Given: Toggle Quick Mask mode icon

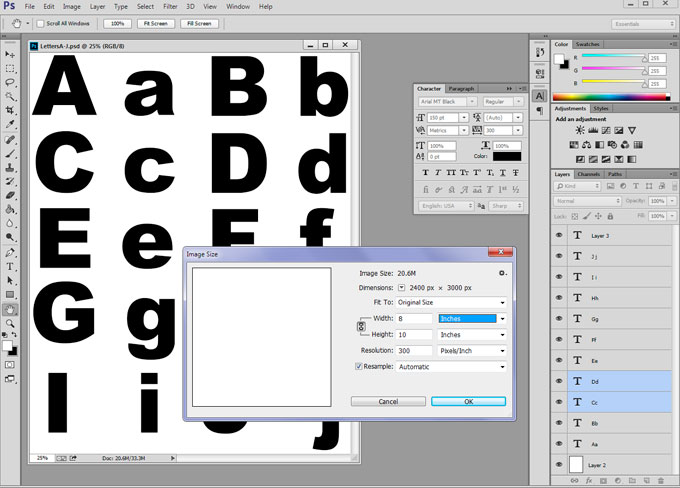Looking at the screenshot, I should pos(10,365).
